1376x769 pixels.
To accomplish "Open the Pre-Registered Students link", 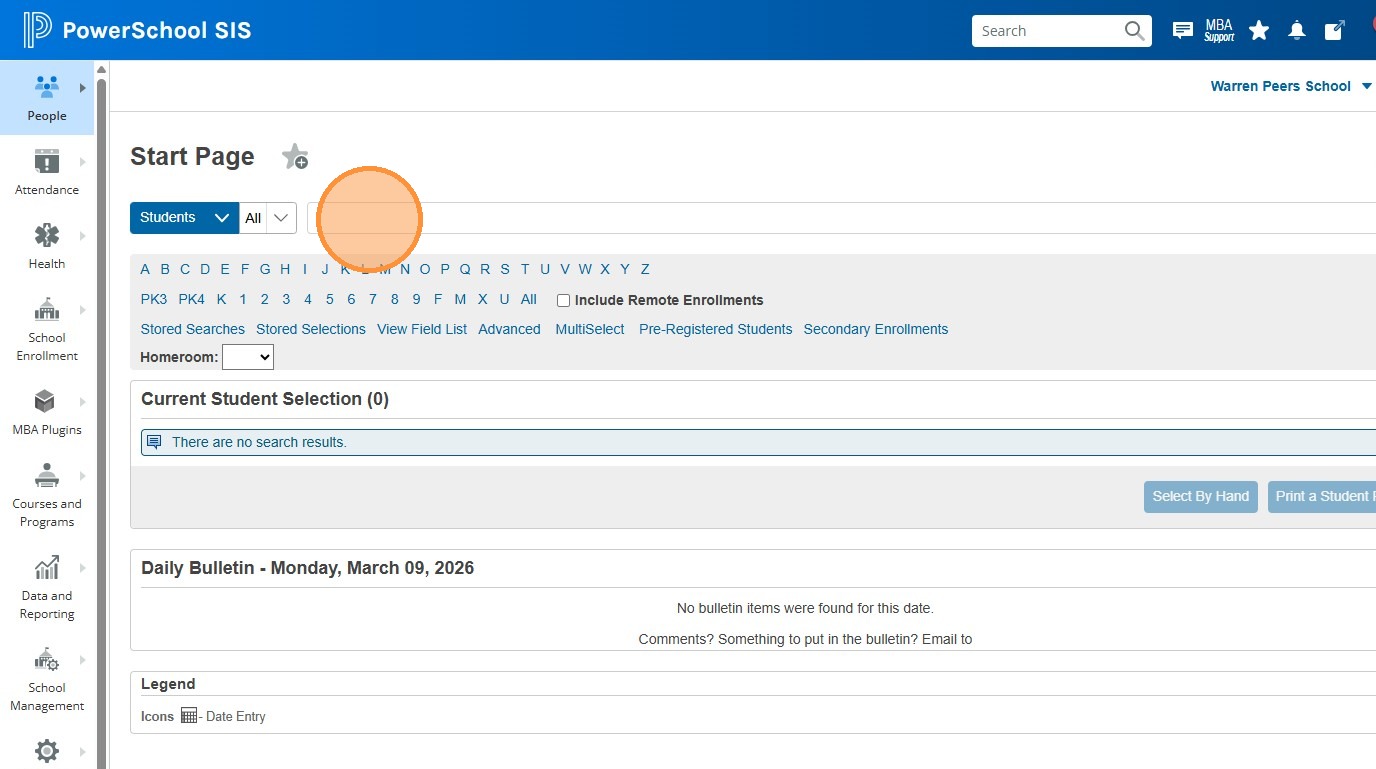I will tap(716, 329).
